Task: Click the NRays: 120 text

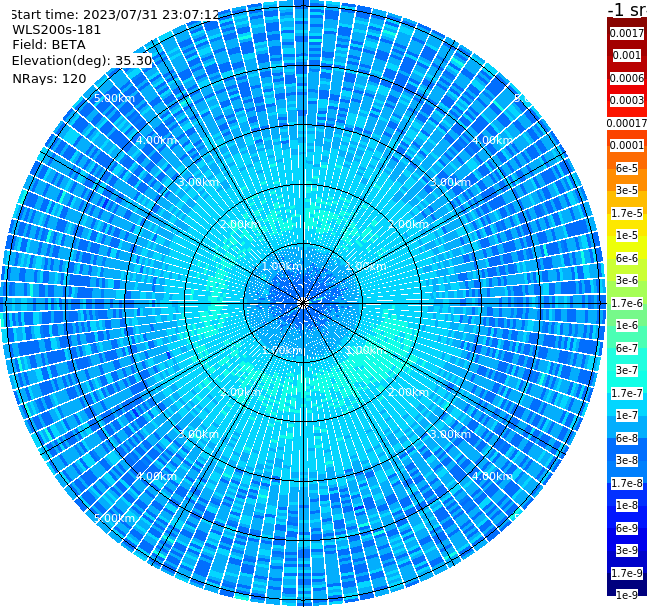Action: coord(49,78)
